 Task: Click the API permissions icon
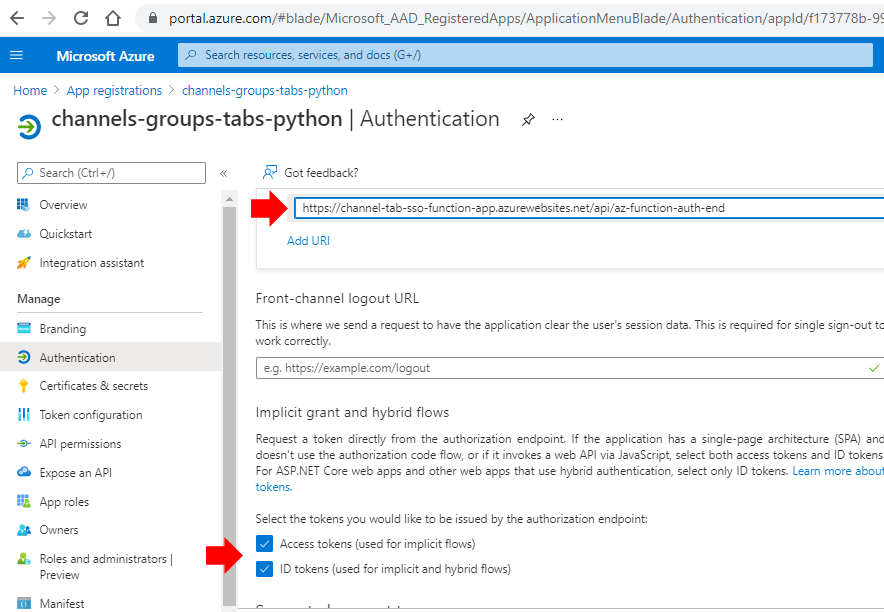point(24,444)
